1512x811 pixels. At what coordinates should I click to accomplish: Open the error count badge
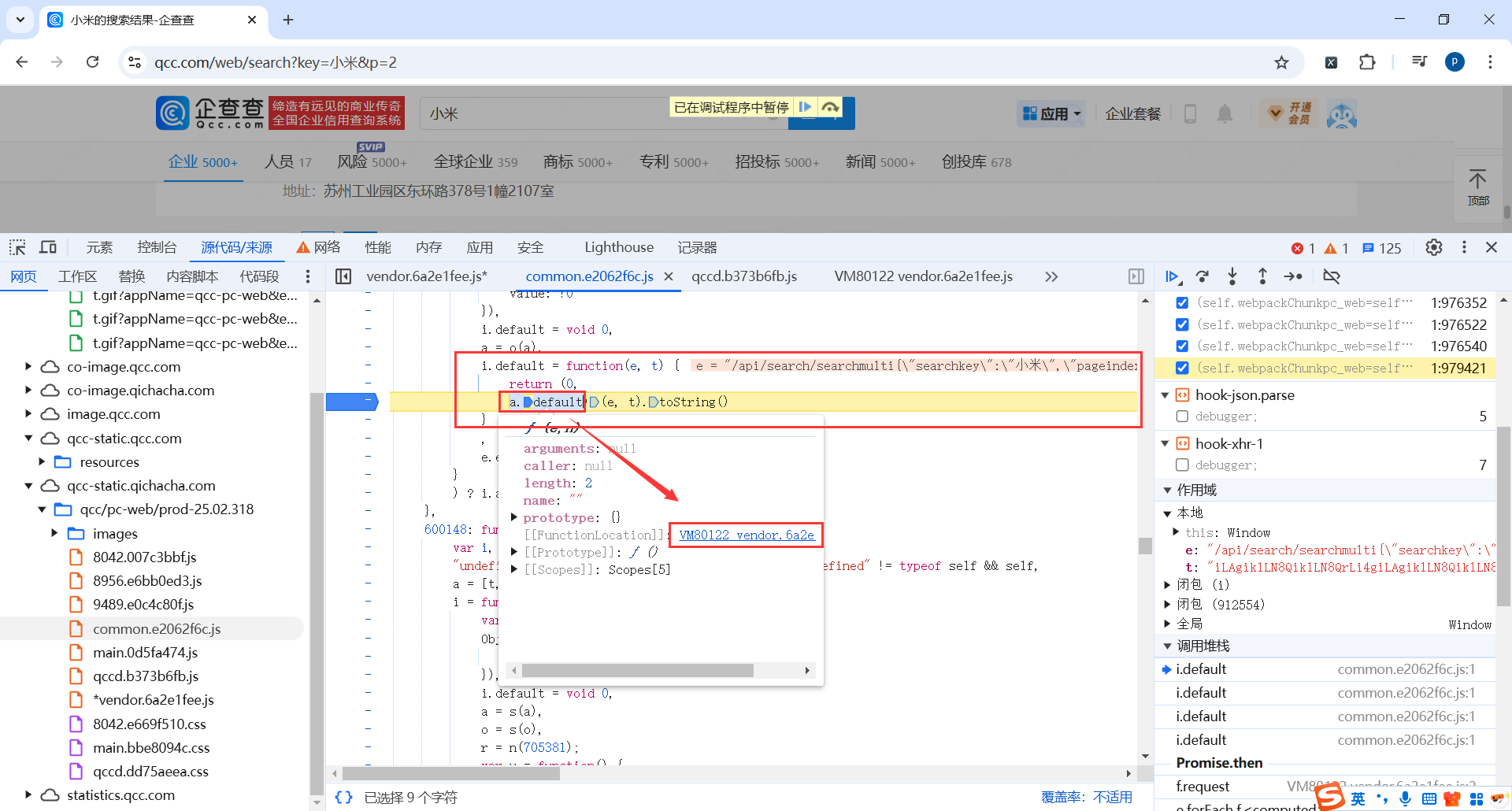[x=1303, y=248]
